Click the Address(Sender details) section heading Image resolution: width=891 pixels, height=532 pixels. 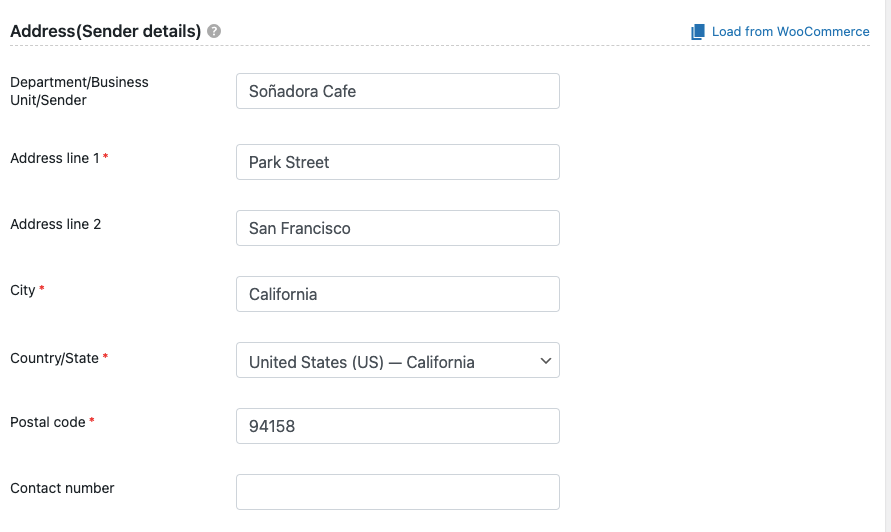[x=106, y=31]
